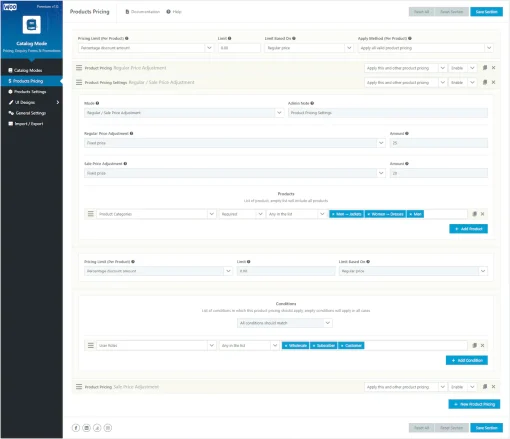Open the Facebook social icon in footer
Viewport: 510px width, 439px height.
(x=76, y=428)
